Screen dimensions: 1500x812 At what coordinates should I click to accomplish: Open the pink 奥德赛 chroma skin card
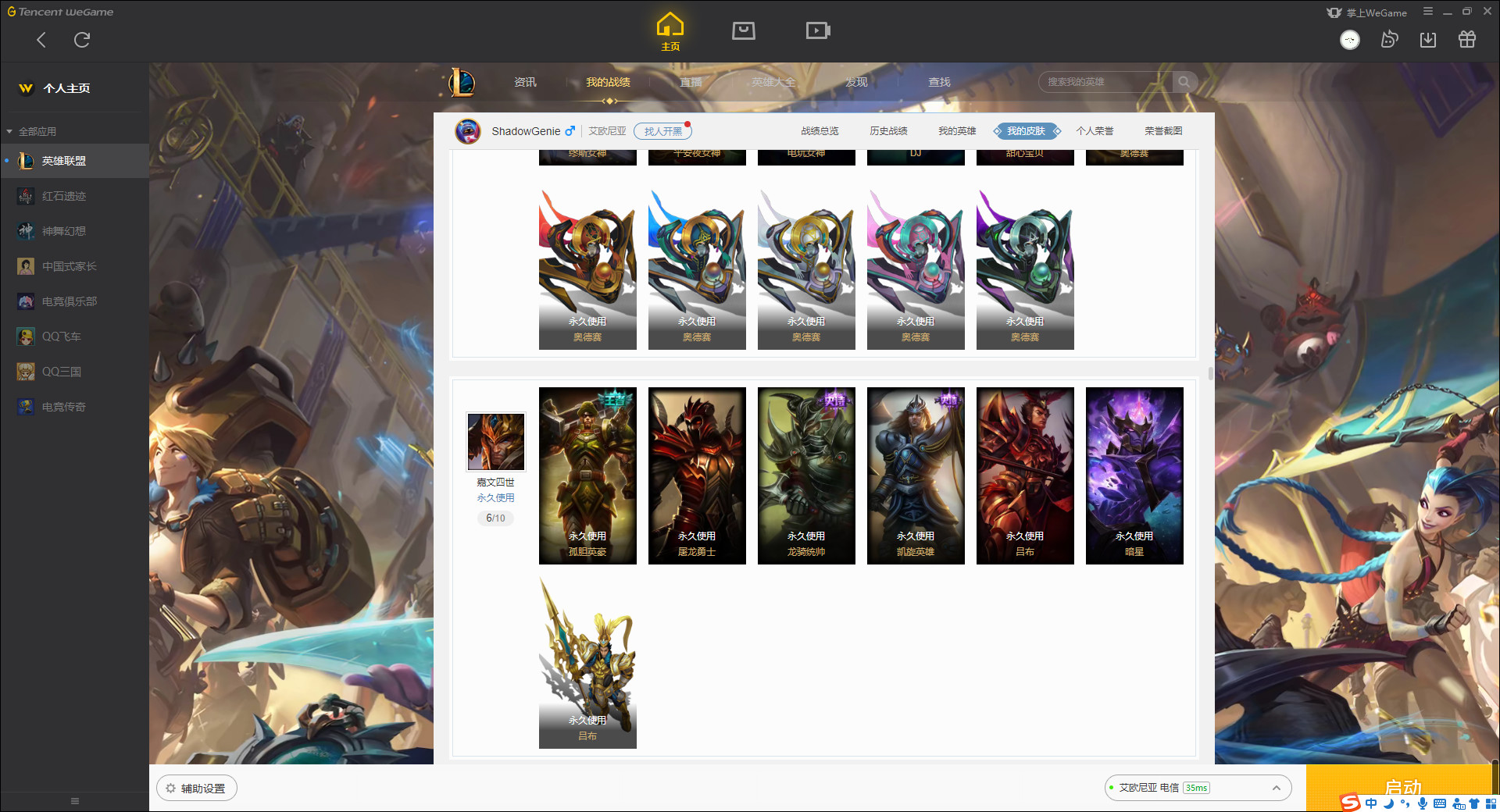[916, 269]
